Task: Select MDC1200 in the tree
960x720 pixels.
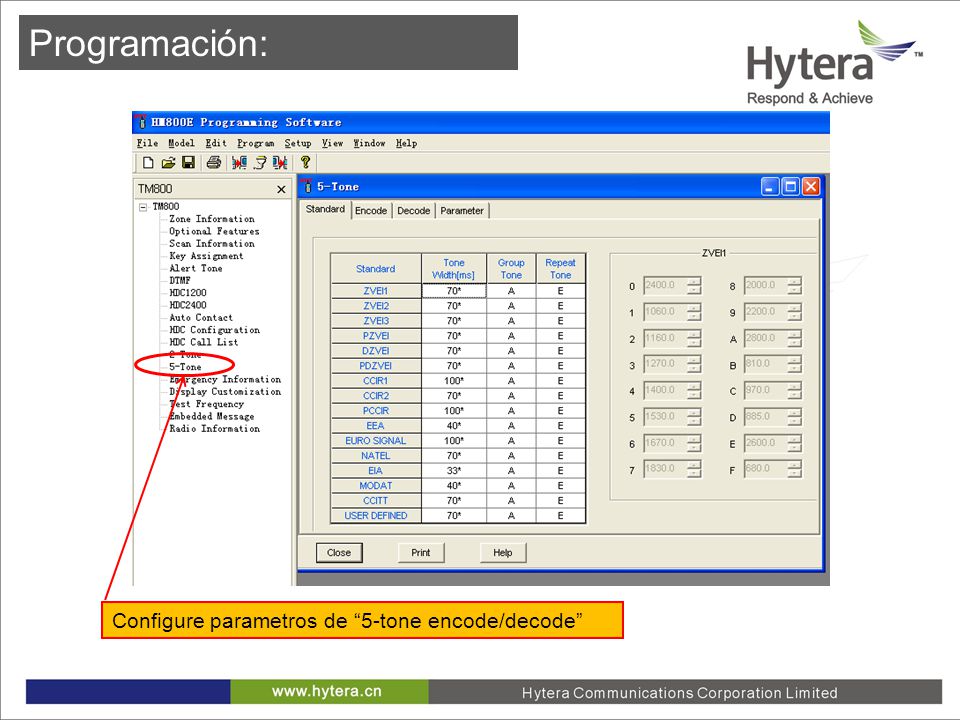Action: coord(188,293)
